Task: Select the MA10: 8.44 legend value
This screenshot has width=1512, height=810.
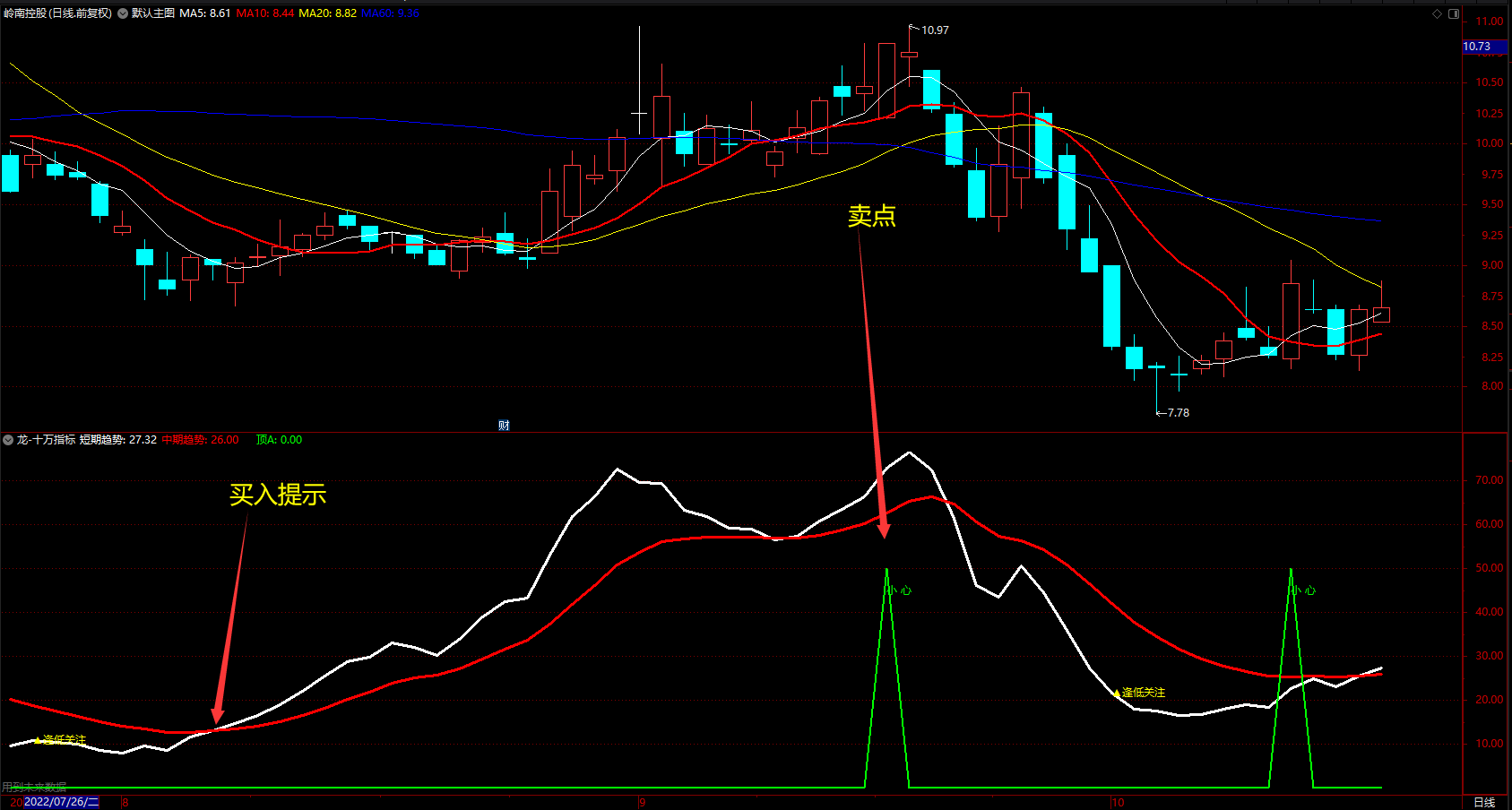Action: (x=265, y=13)
